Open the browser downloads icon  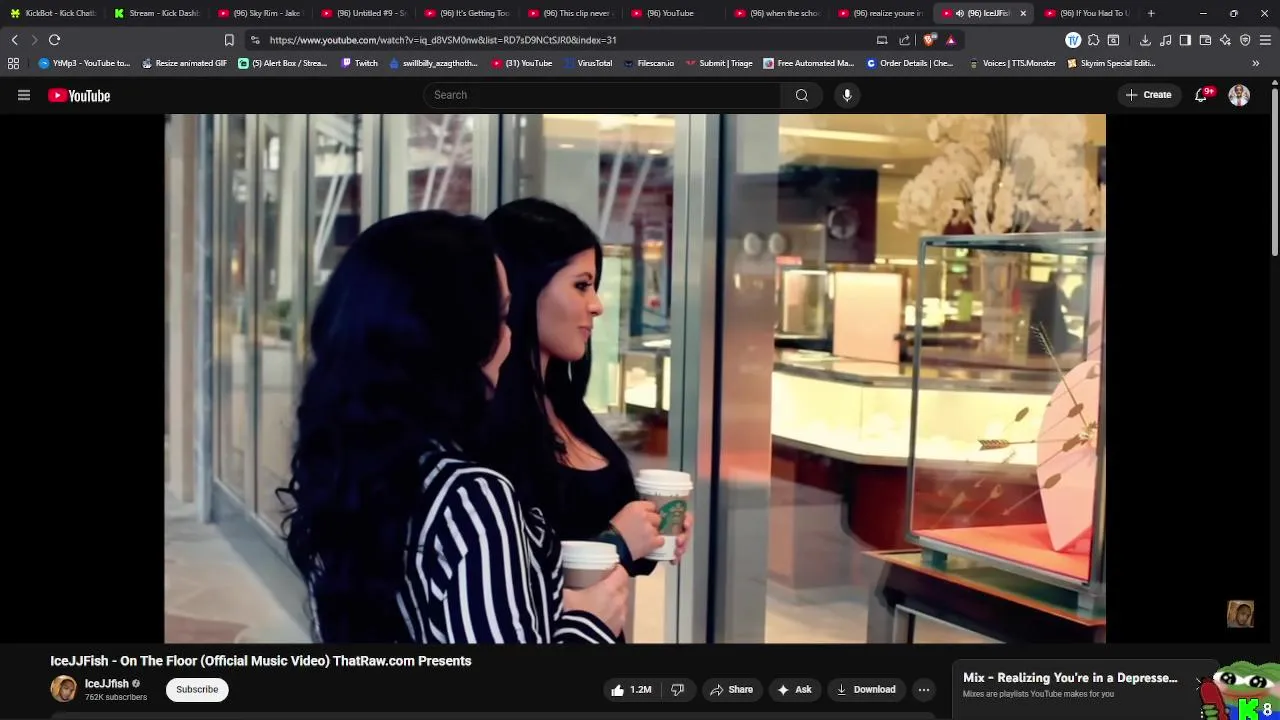pos(1145,40)
